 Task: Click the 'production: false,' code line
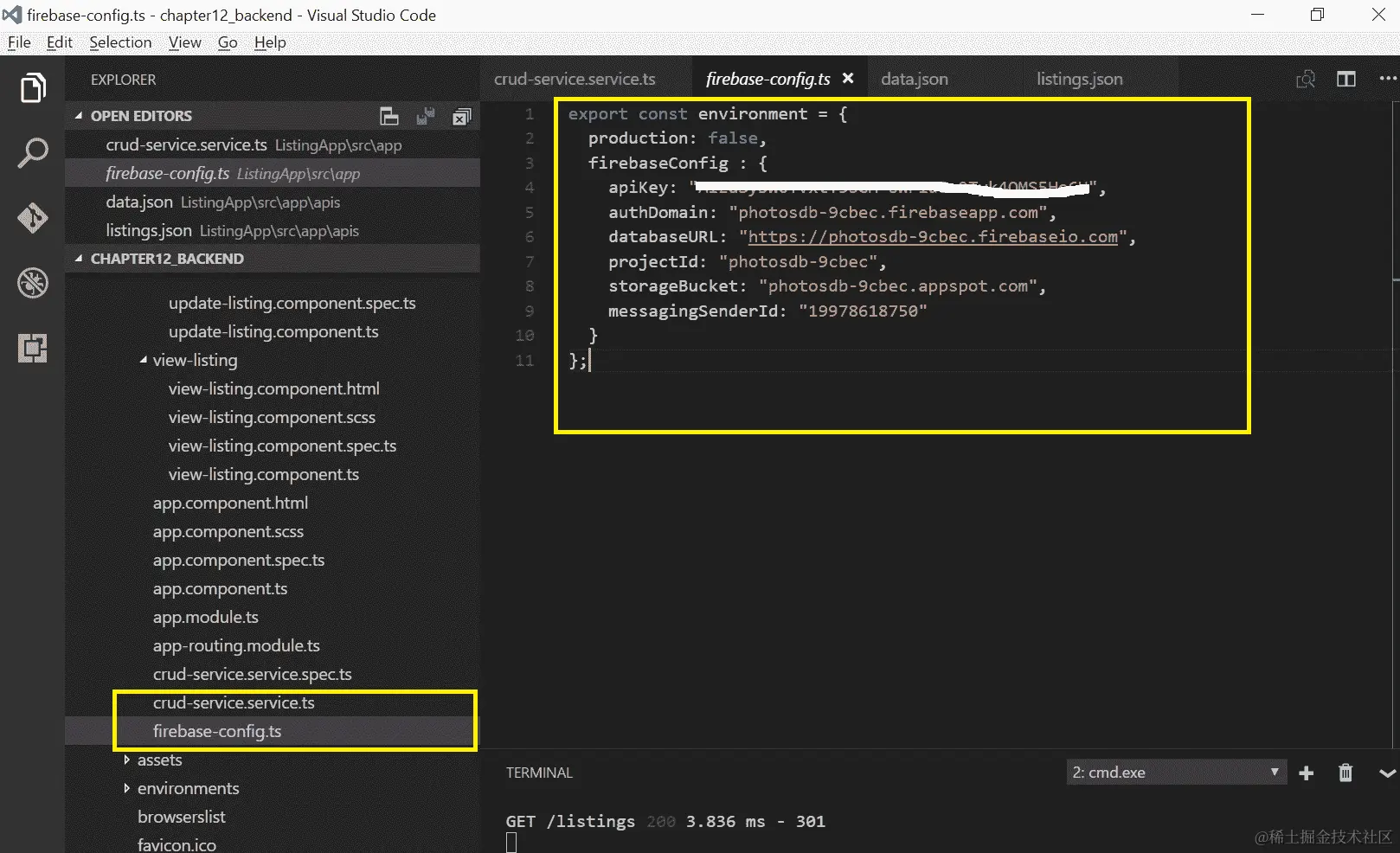[678, 138]
